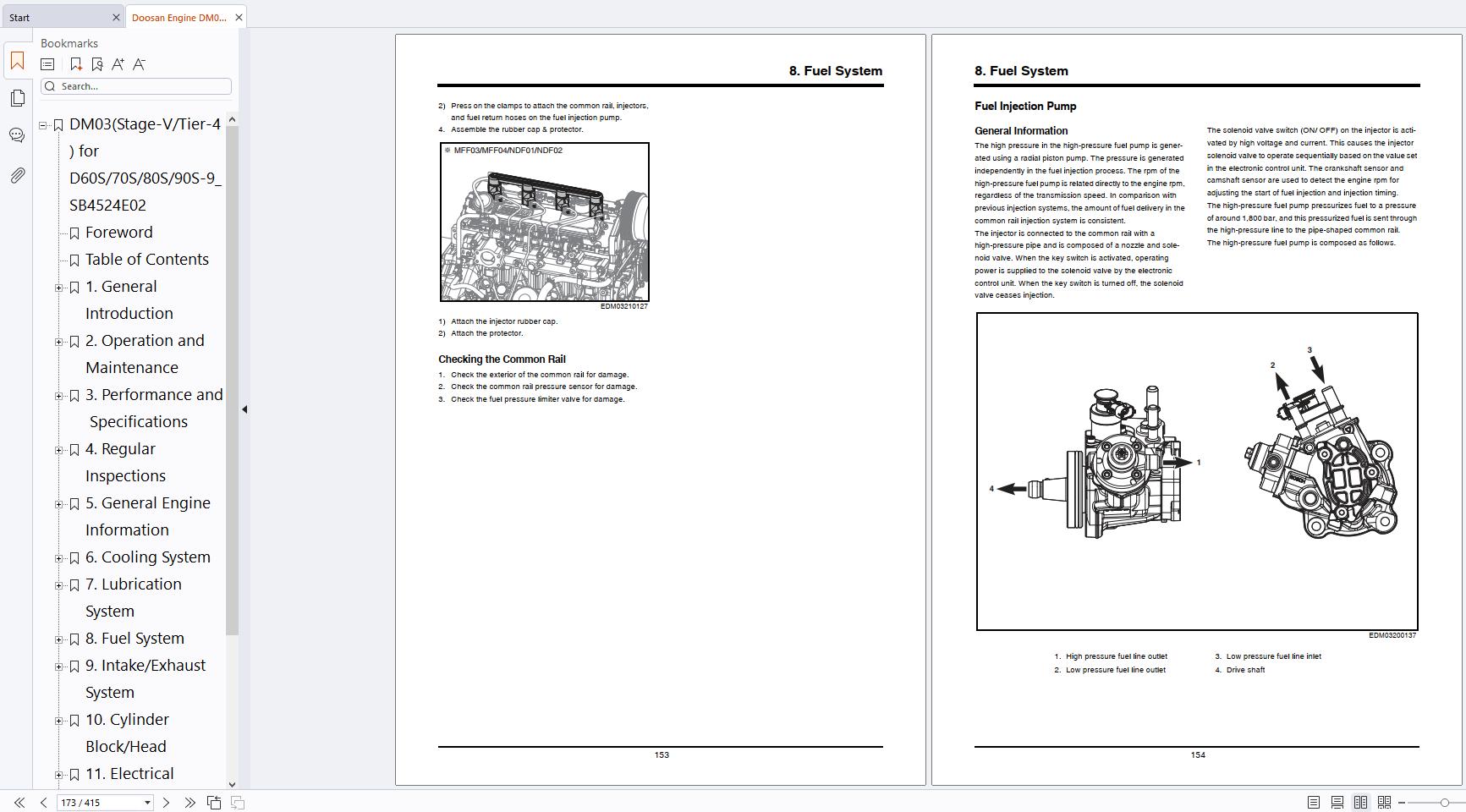Jump to the last page
Image resolution: width=1466 pixels, height=812 pixels.
(x=189, y=803)
